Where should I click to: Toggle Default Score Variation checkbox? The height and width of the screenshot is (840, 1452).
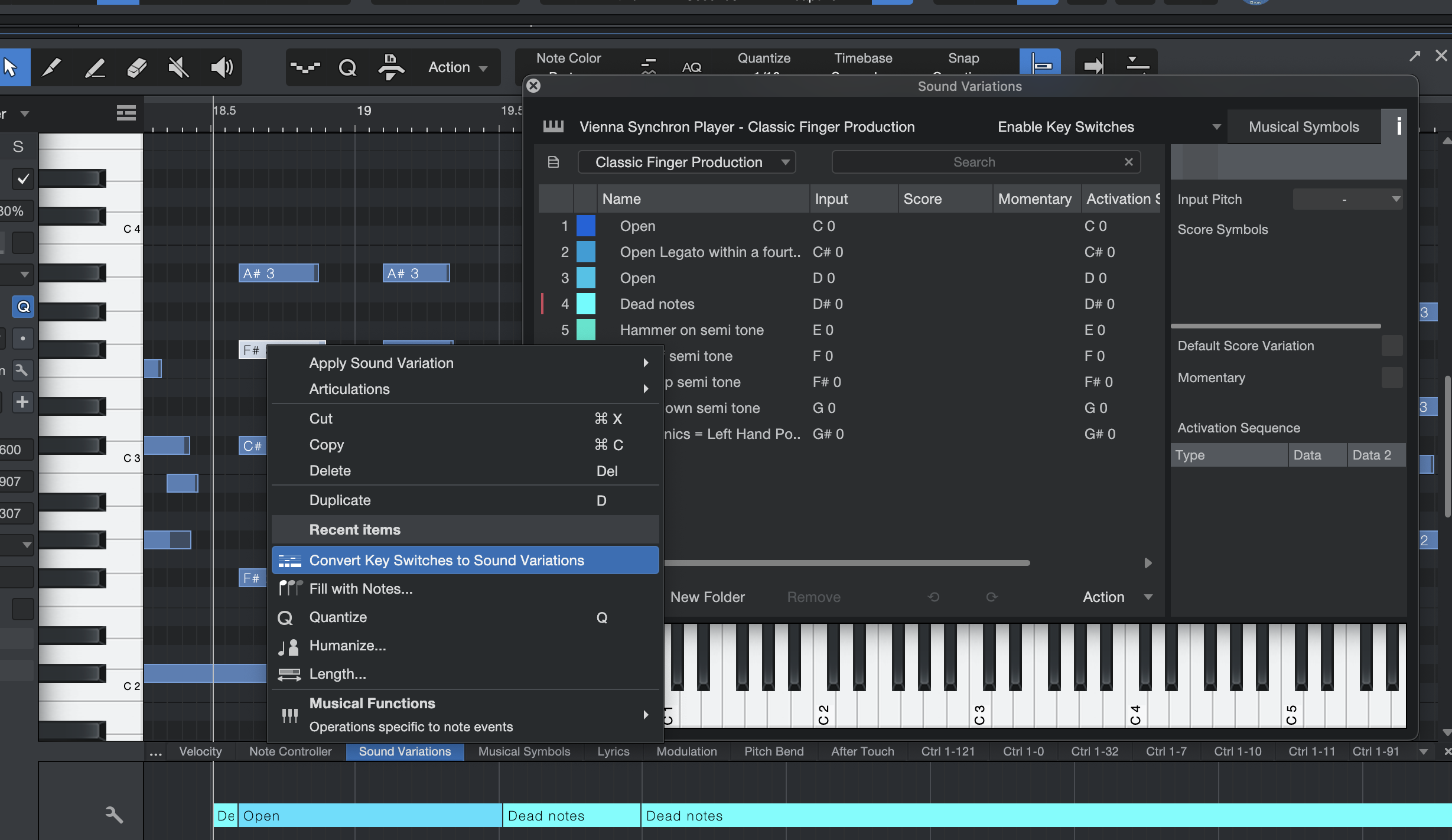(1392, 346)
